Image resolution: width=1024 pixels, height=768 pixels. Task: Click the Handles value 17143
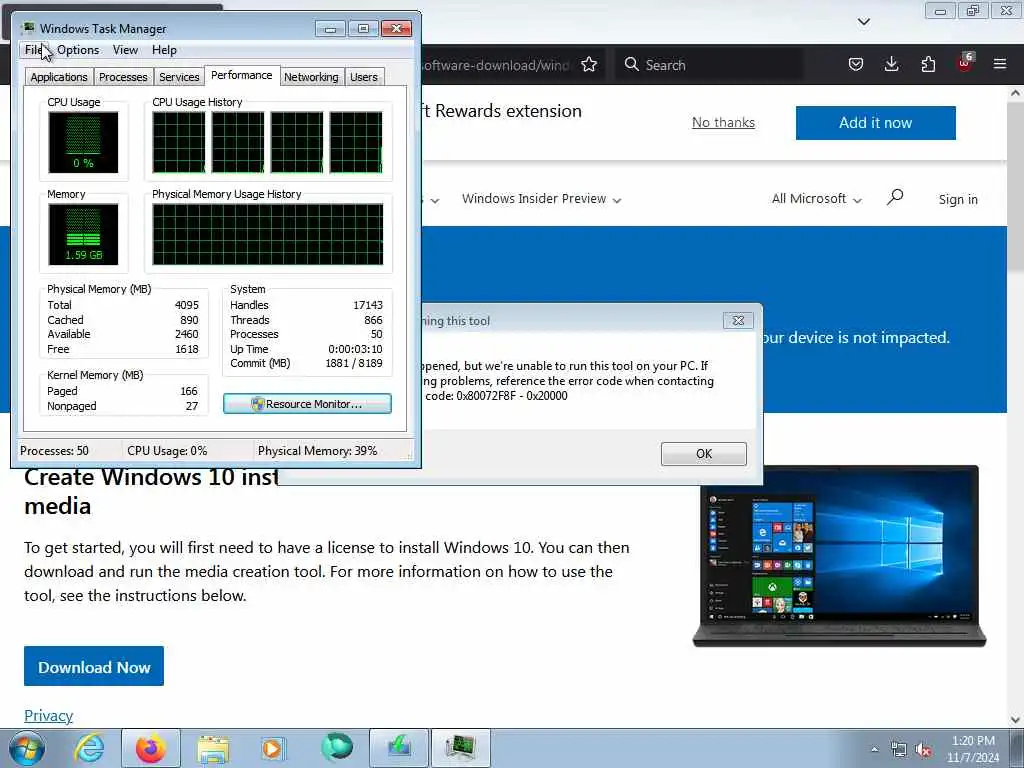click(368, 305)
